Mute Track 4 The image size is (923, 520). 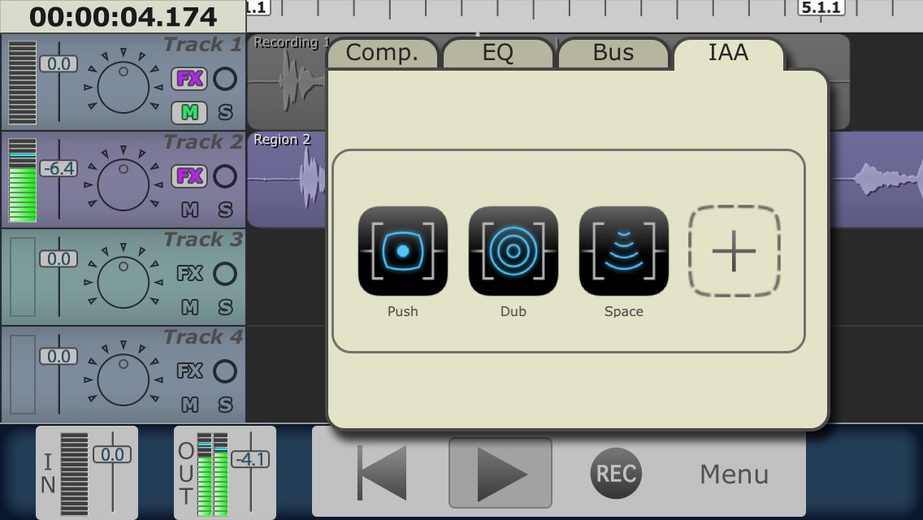point(190,405)
